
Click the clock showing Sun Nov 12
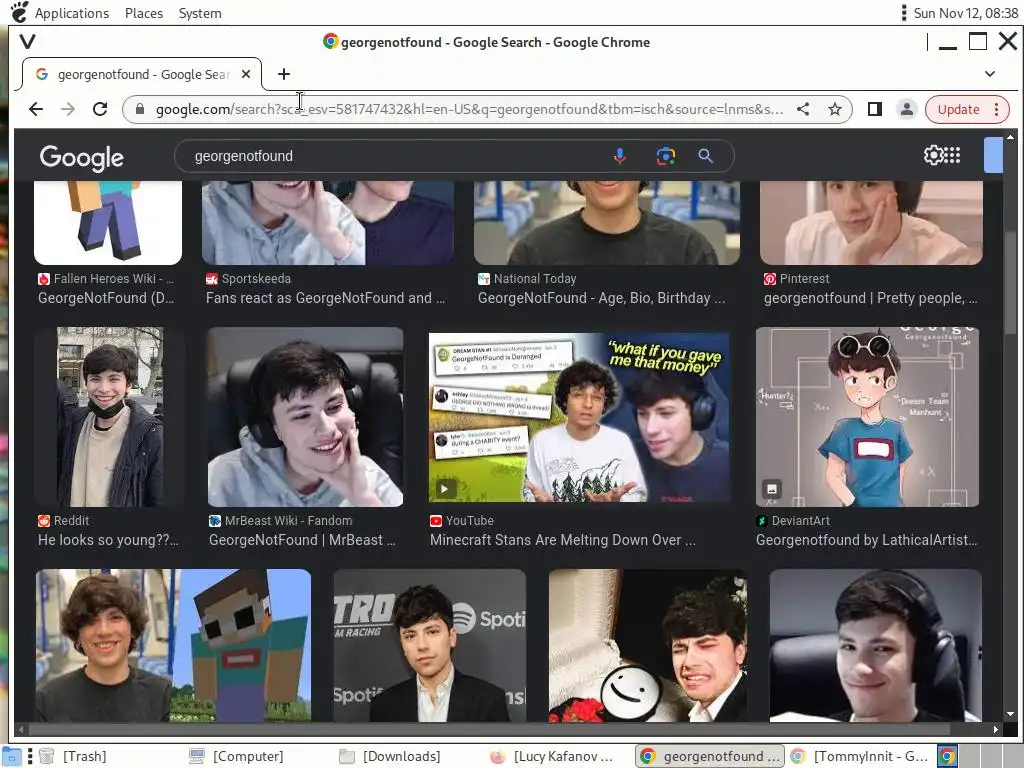(965, 13)
